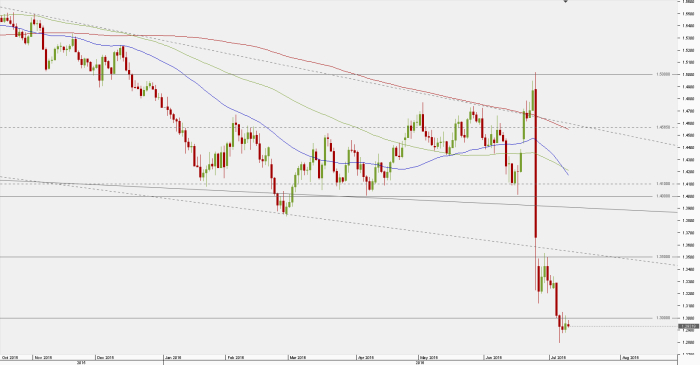Screen dimensions: 700x365
Task: Select the dashed 1.41000 level label
Action: [663, 183]
